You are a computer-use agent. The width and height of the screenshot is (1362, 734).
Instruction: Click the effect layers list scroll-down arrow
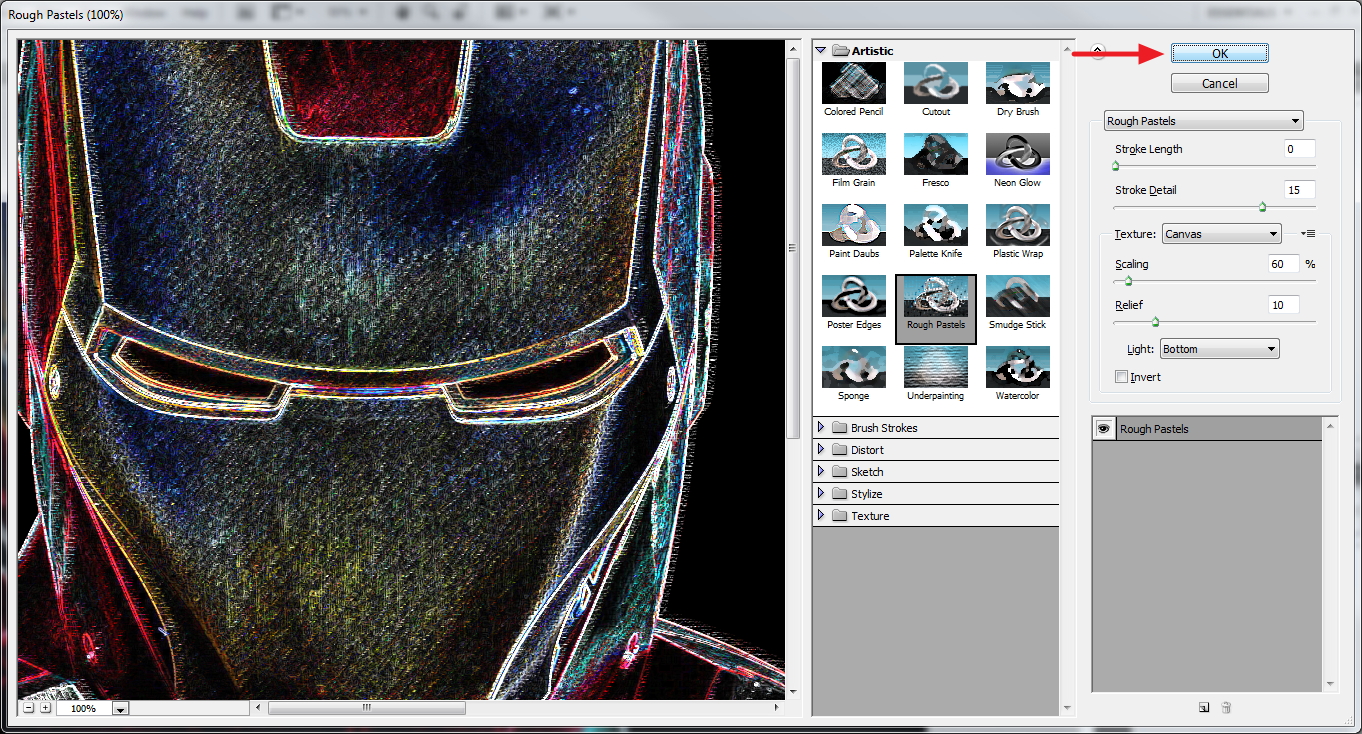coord(1330,685)
